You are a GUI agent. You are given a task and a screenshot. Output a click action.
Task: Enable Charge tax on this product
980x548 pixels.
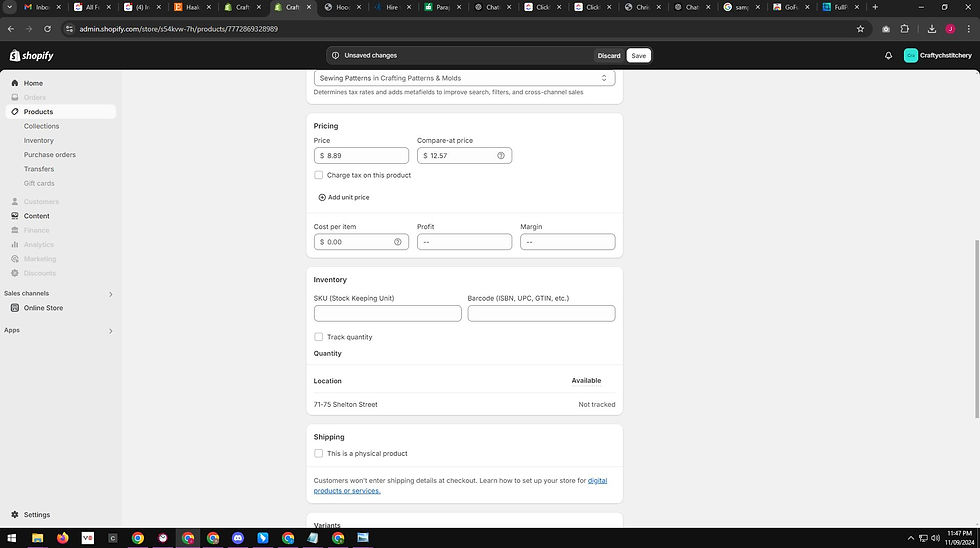319,175
